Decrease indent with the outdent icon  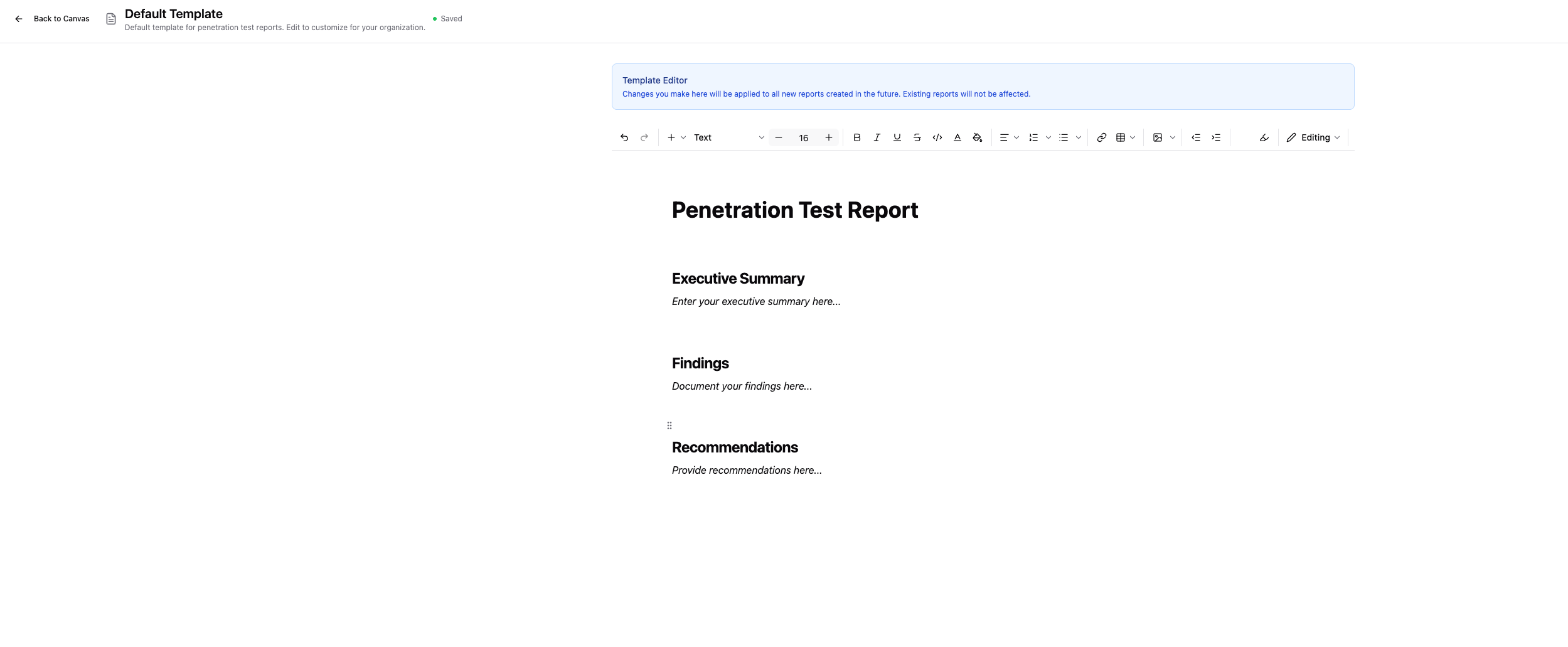1196,137
